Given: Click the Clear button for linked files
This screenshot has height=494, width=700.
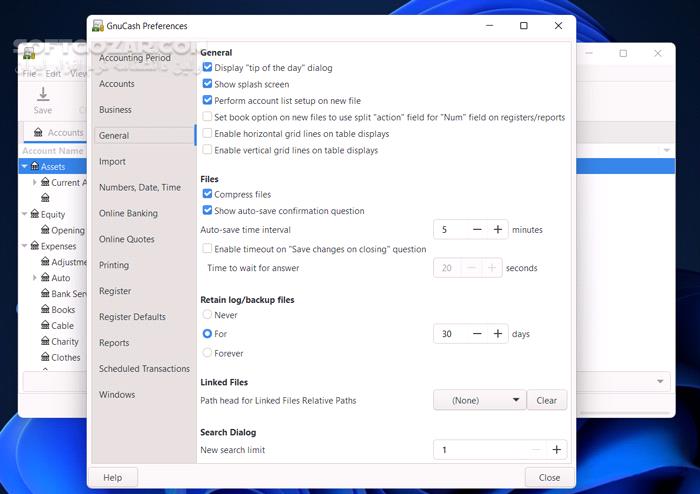Looking at the screenshot, I should (546, 400).
